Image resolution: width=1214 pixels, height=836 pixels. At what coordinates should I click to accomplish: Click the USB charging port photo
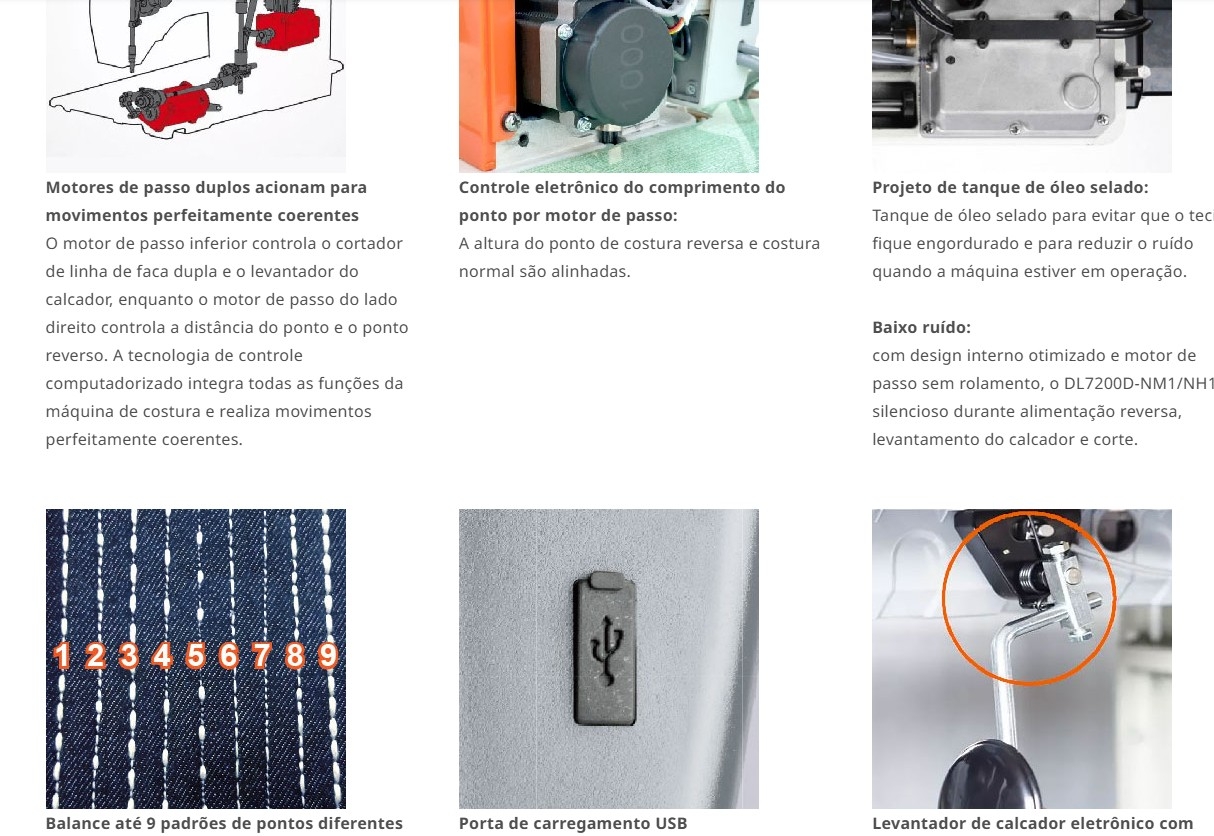(x=609, y=659)
